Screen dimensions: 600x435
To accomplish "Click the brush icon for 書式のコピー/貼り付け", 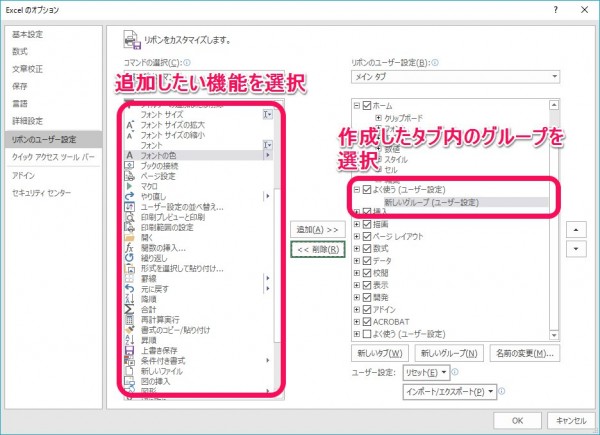I will [130, 330].
